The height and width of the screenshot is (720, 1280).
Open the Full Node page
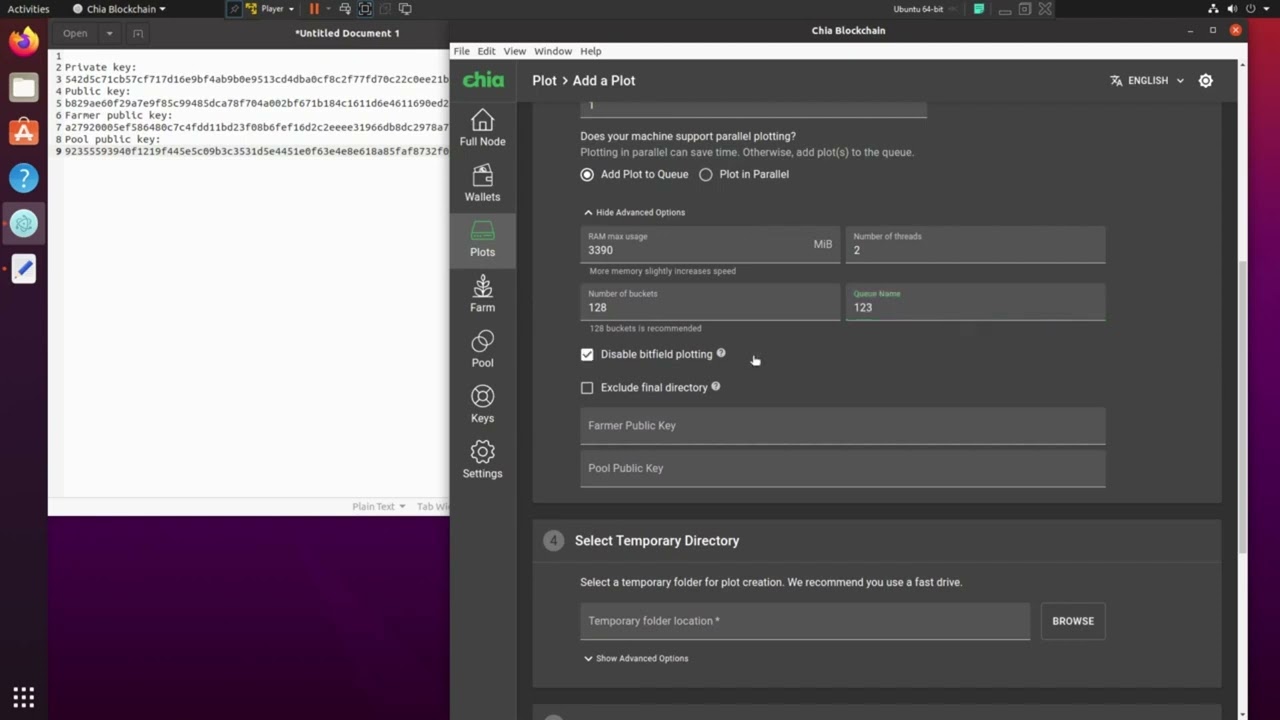tap(482, 128)
